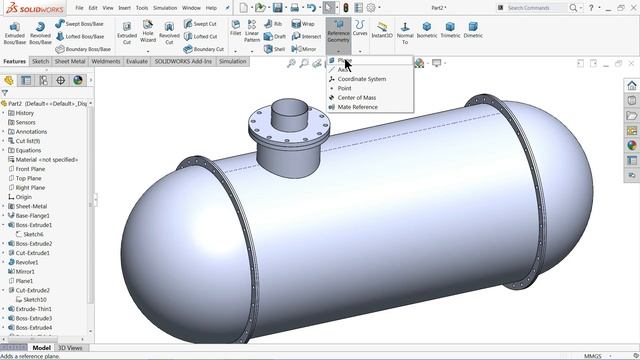Image resolution: width=640 pixels, height=360 pixels.
Task: Click the Undo icon
Action: coord(311,8)
